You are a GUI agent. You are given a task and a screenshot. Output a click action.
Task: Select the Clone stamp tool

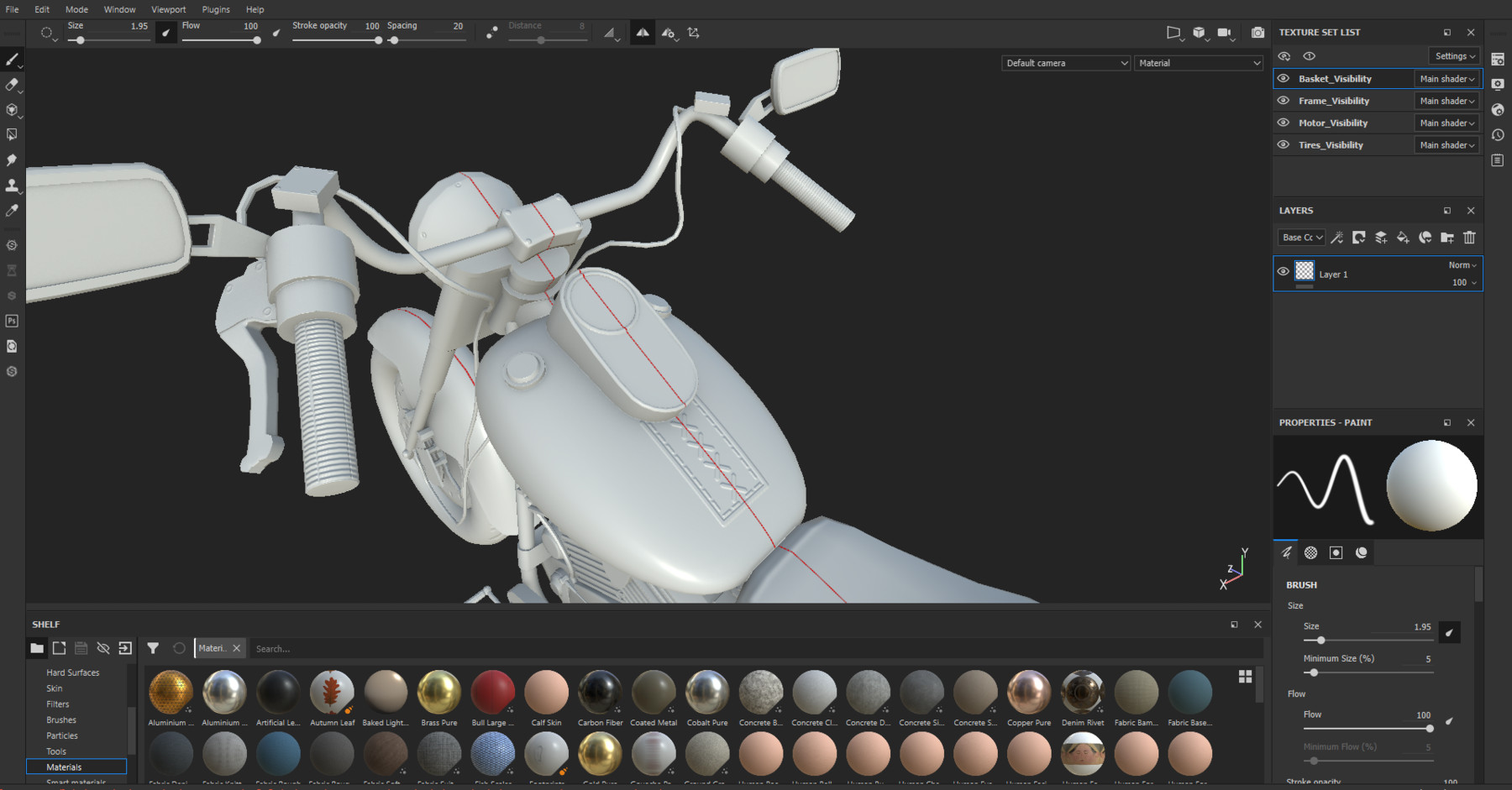(12, 185)
